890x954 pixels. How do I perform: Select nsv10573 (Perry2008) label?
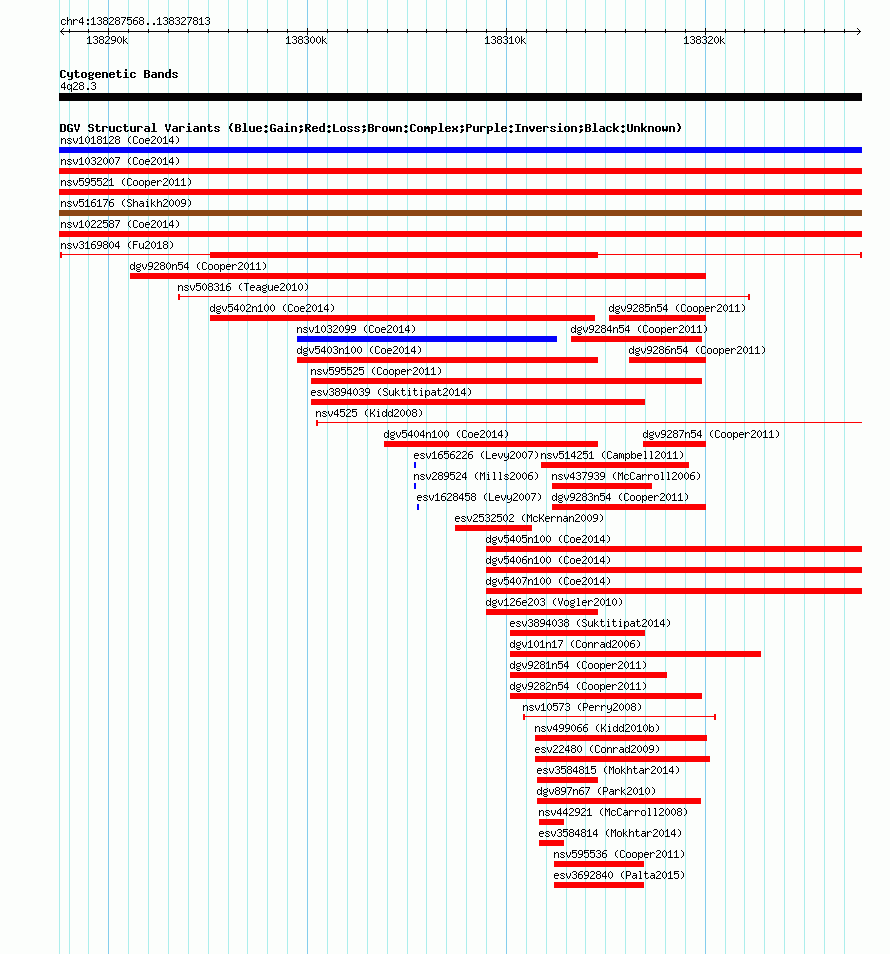tap(582, 707)
